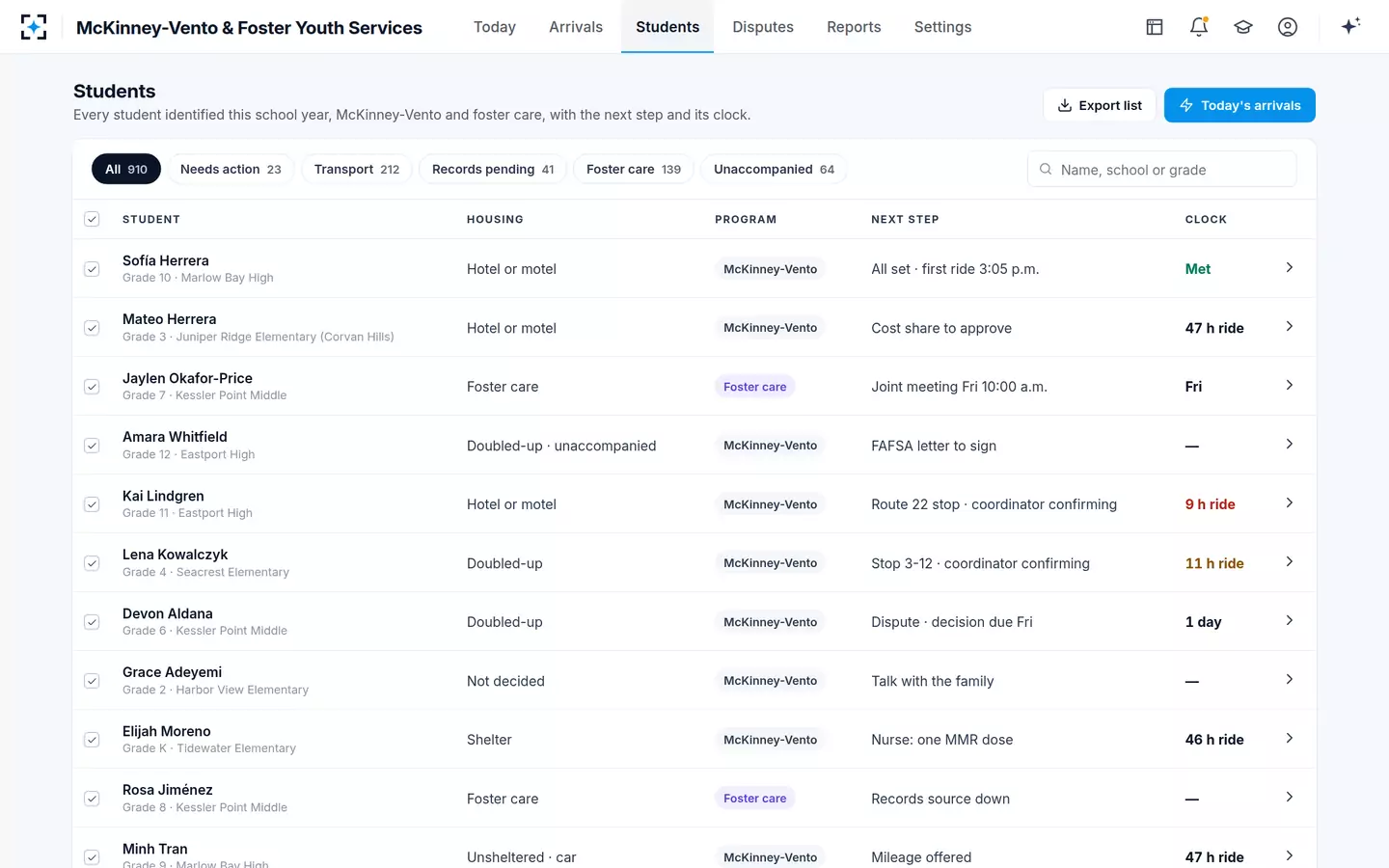Open the user profile icon
Image resolution: width=1389 pixels, height=868 pixels.
(x=1288, y=27)
